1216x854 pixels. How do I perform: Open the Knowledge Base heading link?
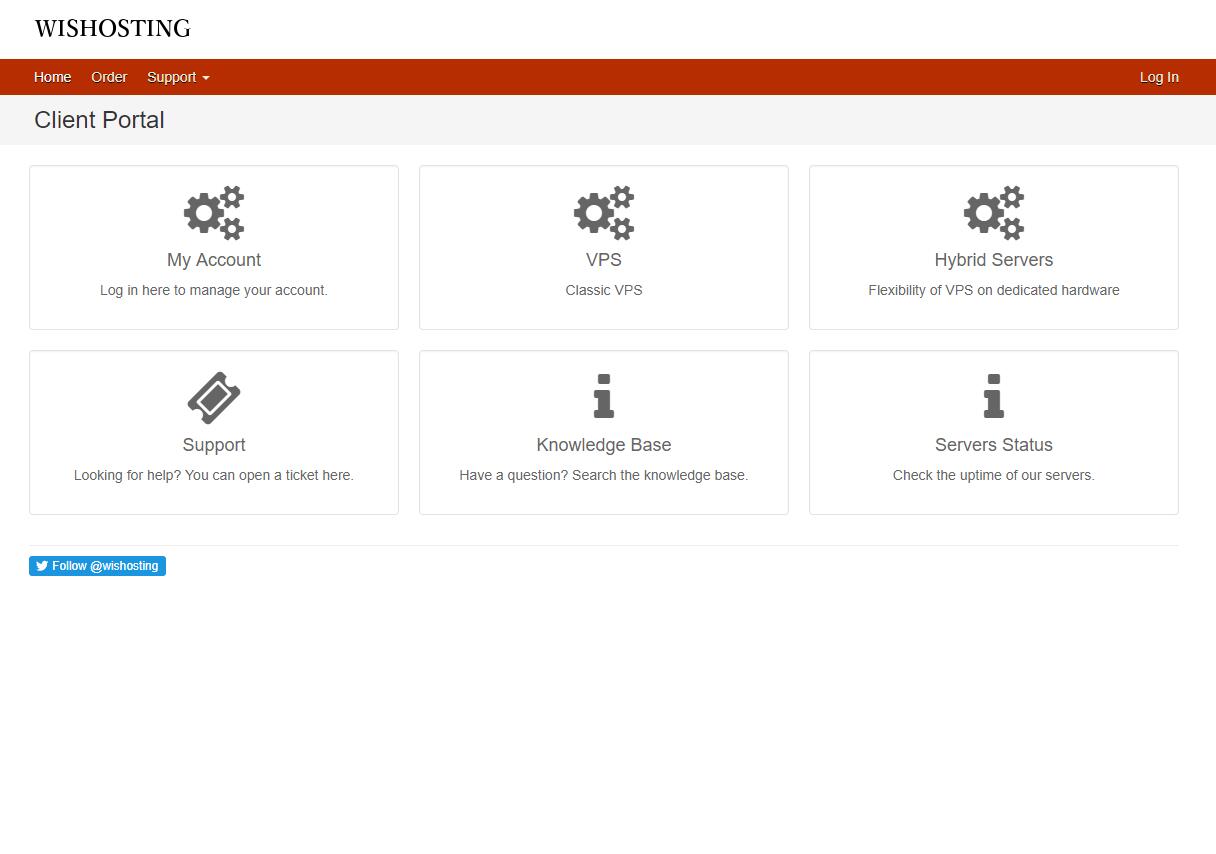pos(604,445)
